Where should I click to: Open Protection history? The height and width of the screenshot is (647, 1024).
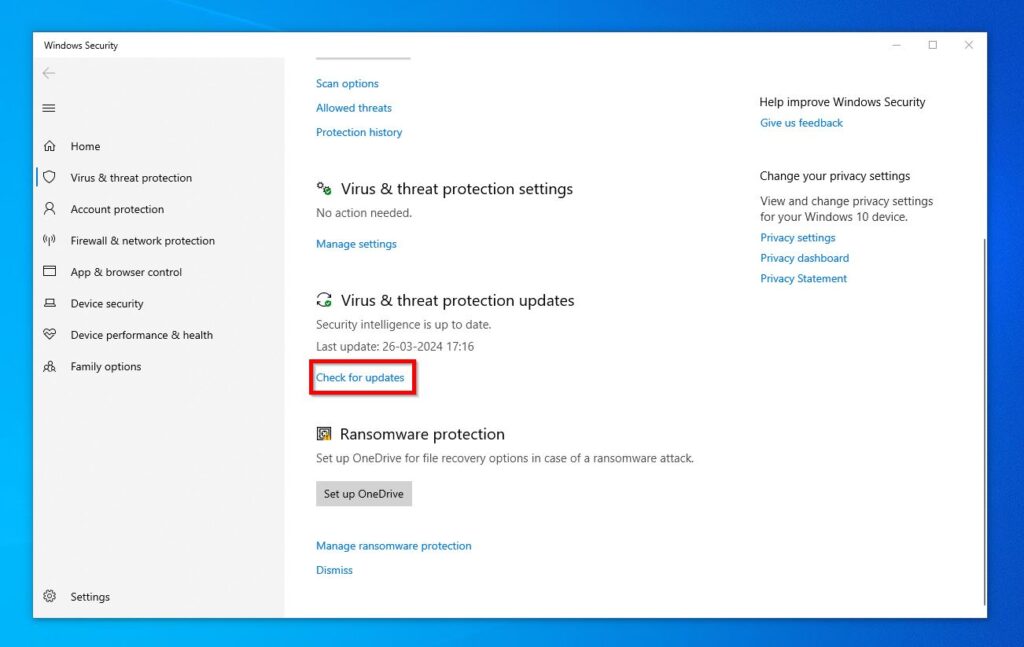pos(359,131)
